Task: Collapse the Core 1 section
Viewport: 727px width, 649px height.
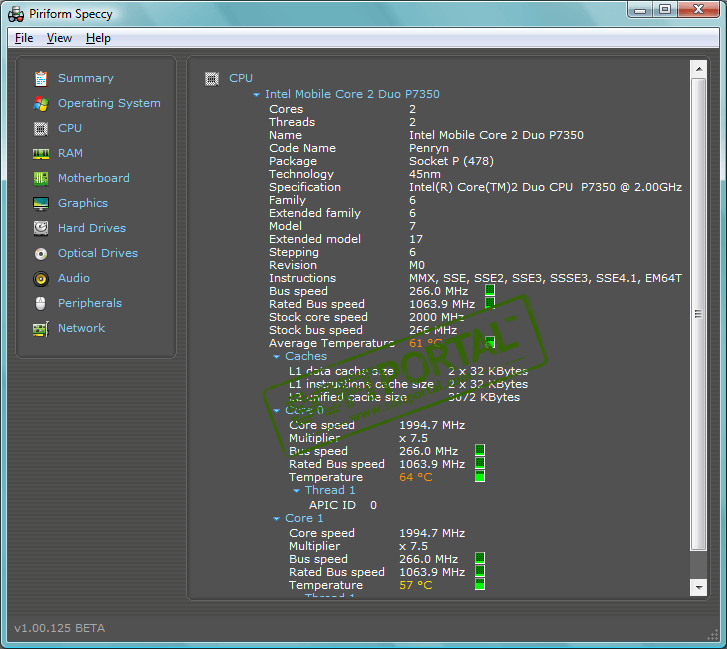Action: 276,519
